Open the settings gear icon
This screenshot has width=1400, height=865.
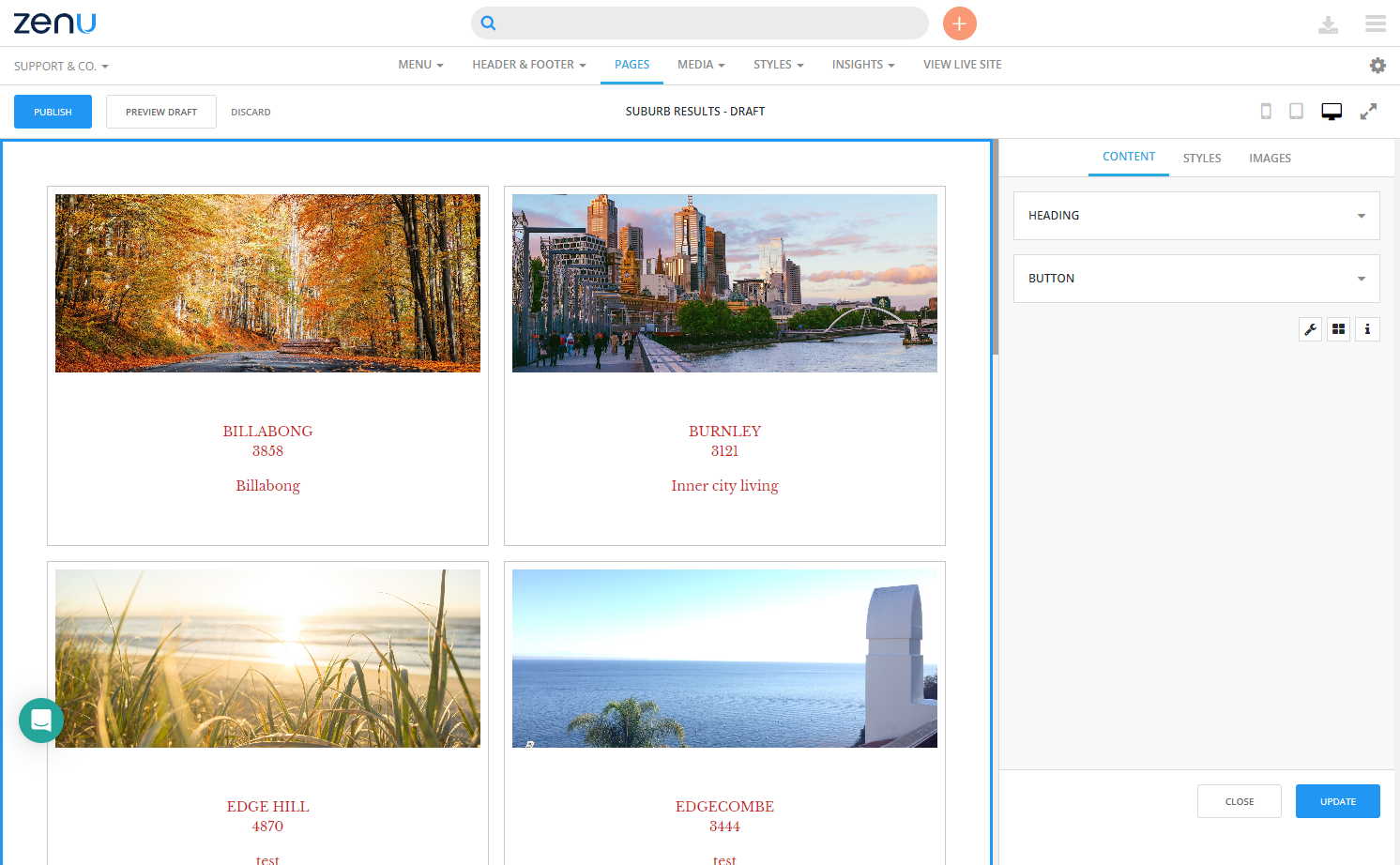1377,66
